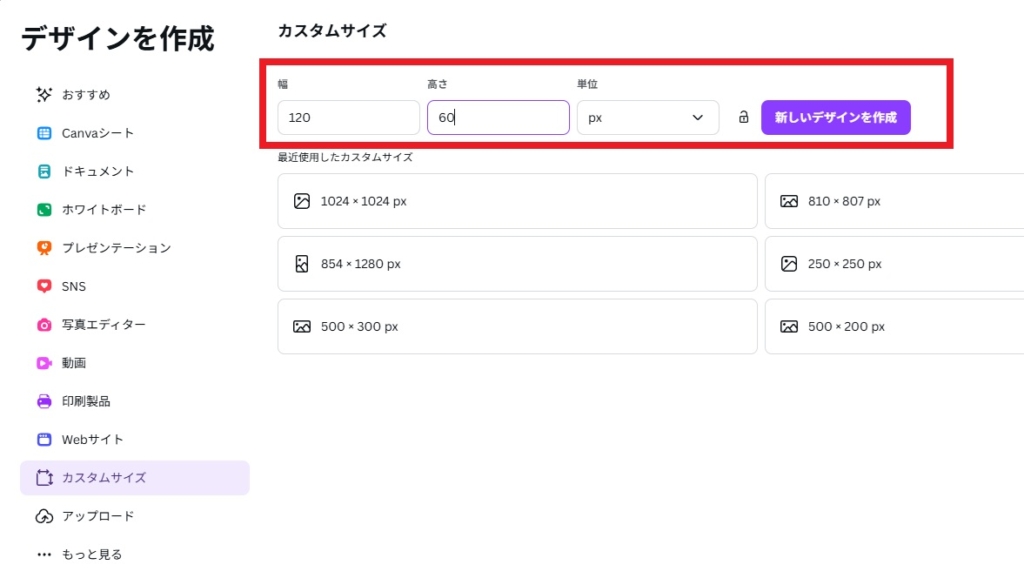The image size is (1024, 585).
Task: Open the 印刷製品 category
Action: click(86, 401)
